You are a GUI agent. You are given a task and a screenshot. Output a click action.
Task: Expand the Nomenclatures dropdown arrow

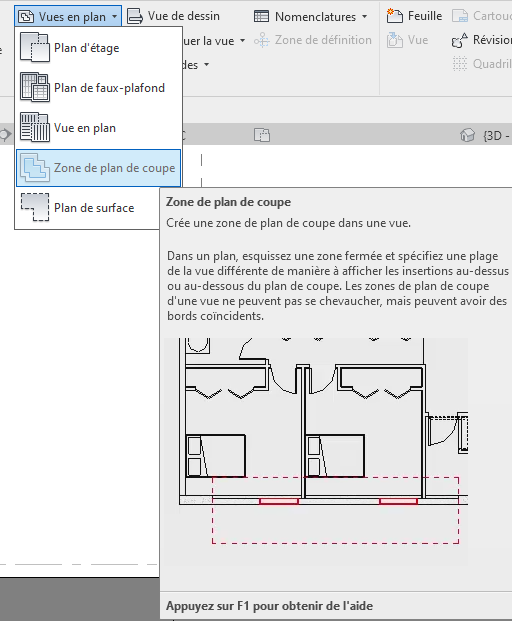point(364,17)
